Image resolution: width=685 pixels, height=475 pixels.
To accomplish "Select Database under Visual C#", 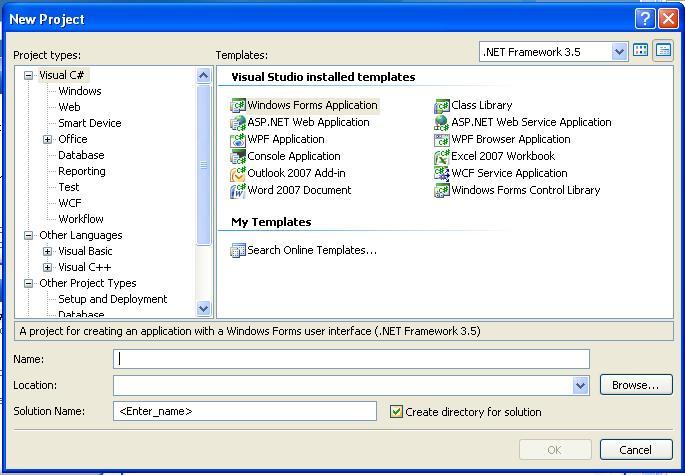I will point(81,155).
